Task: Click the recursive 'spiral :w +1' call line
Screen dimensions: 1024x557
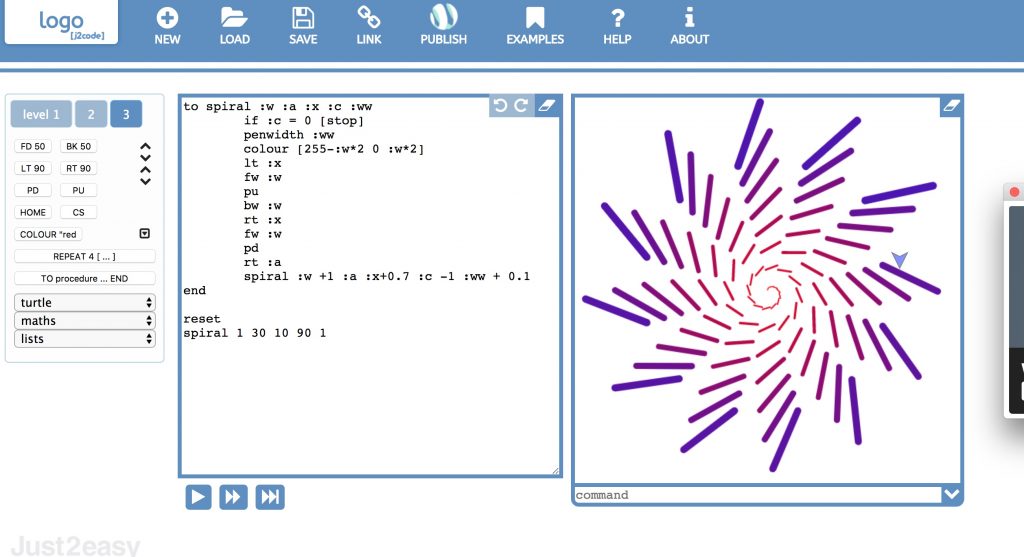Action: [x=387, y=276]
